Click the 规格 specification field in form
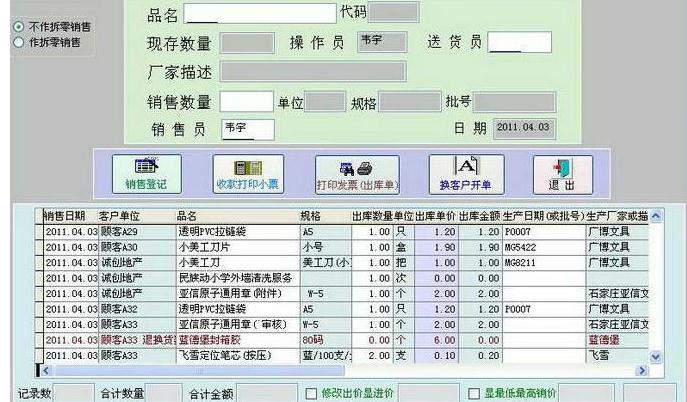687x402 pixels. 410,102
